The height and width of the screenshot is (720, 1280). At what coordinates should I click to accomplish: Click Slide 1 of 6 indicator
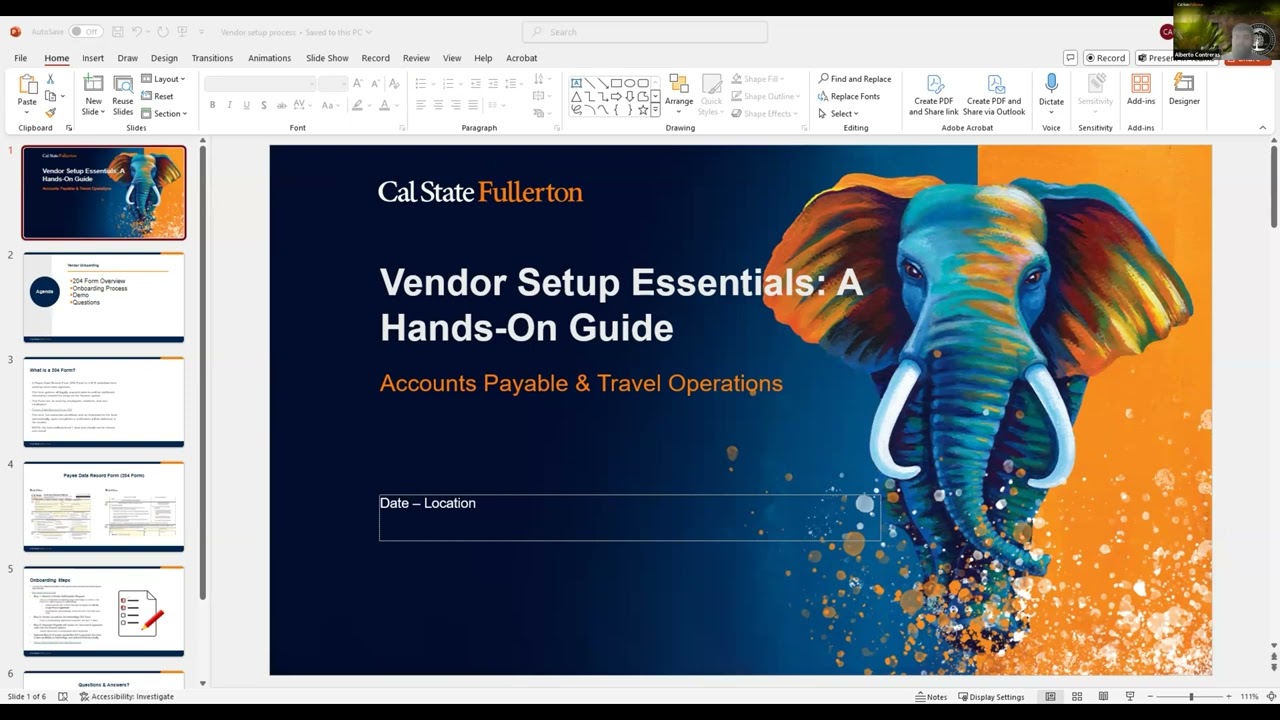[27, 697]
